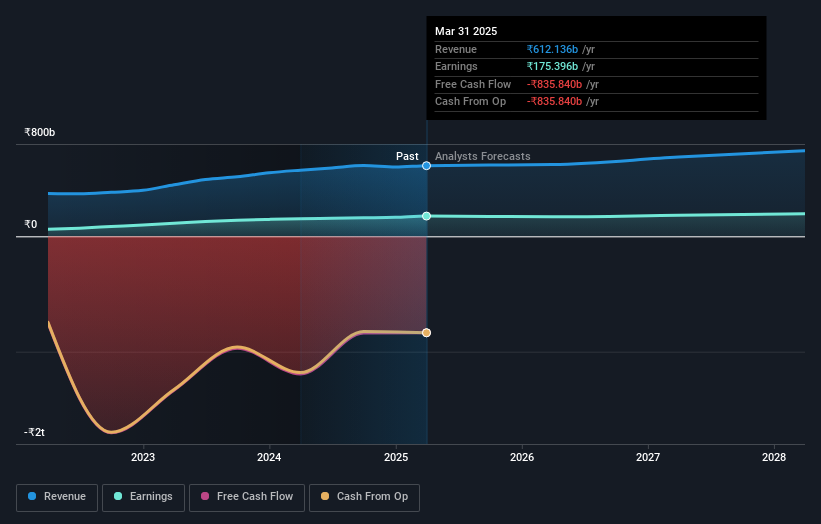Click the 2026 x-axis label
Image resolution: width=821 pixels, height=524 pixels.
522,457
